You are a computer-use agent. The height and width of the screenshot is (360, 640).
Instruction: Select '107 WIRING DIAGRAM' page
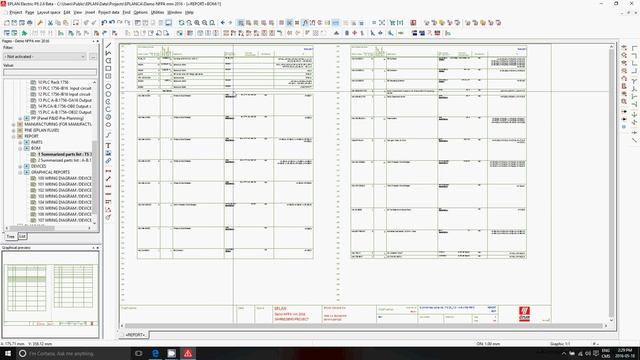[x=64, y=220]
